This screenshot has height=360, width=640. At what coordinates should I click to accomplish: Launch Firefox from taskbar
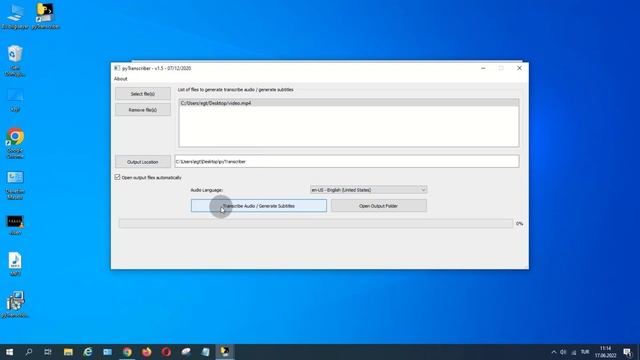pos(147,352)
